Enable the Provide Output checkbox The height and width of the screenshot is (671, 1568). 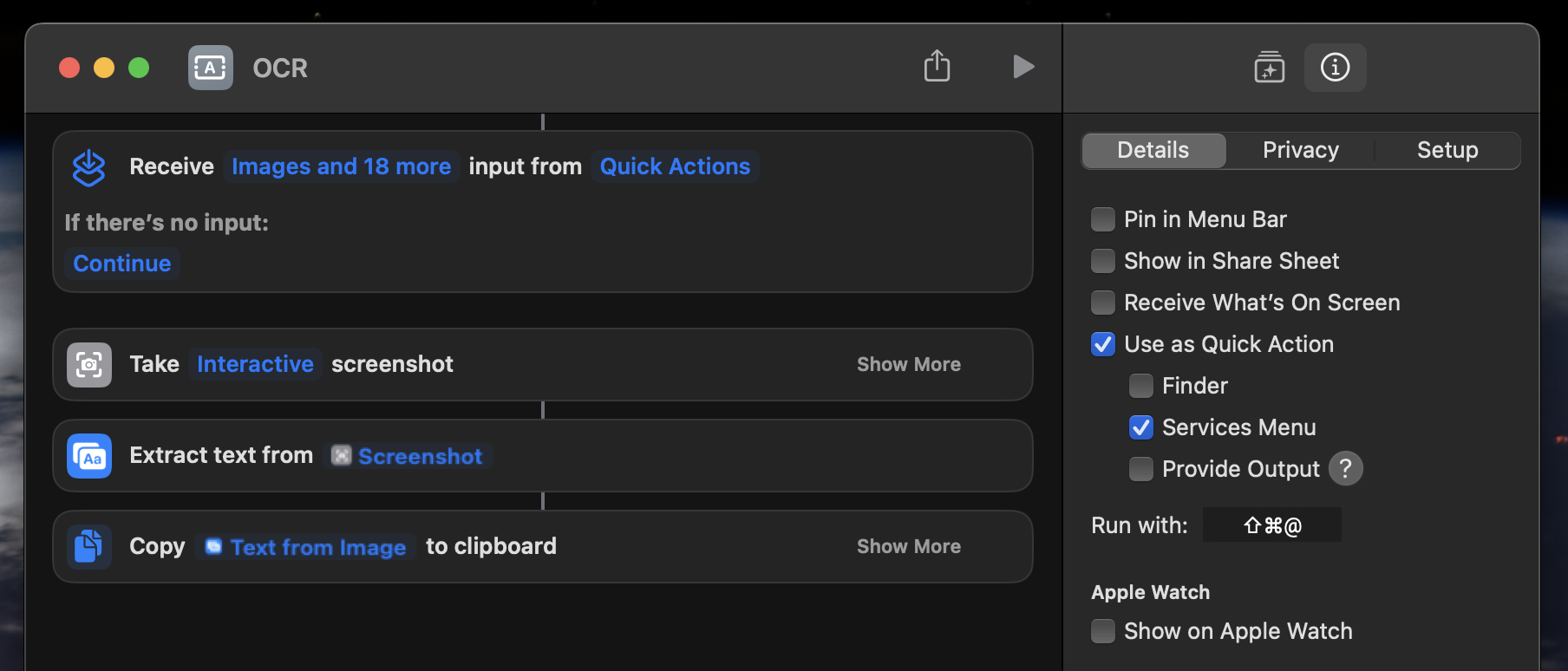(x=1141, y=469)
